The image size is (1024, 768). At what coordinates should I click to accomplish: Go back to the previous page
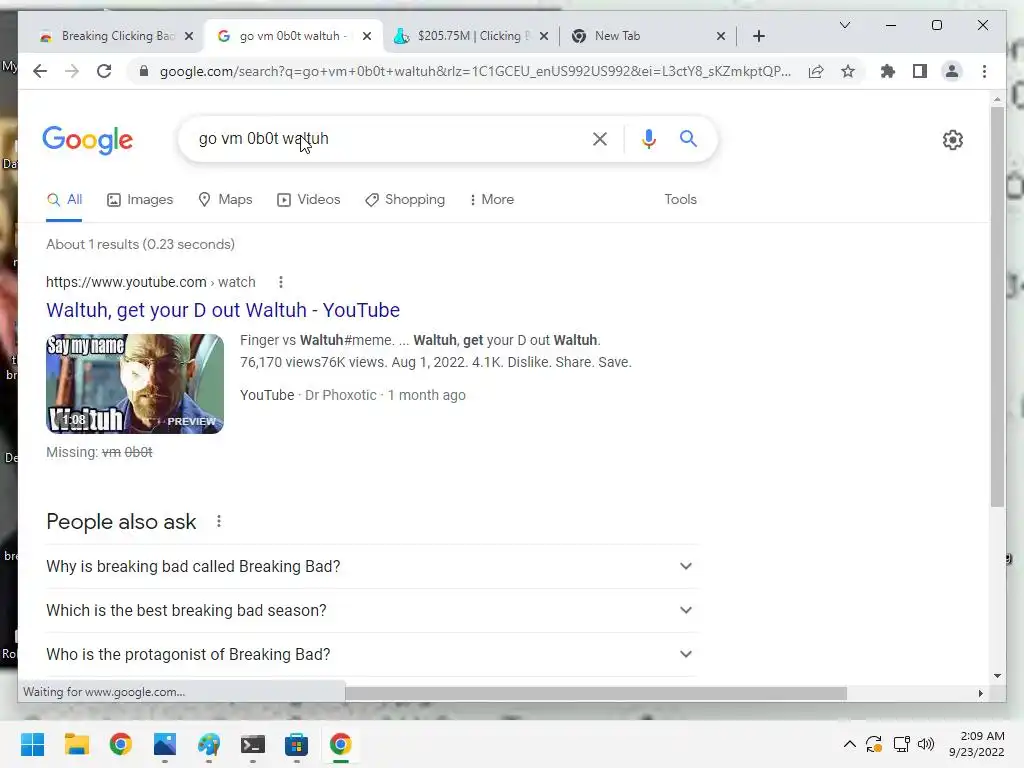click(x=40, y=71)
